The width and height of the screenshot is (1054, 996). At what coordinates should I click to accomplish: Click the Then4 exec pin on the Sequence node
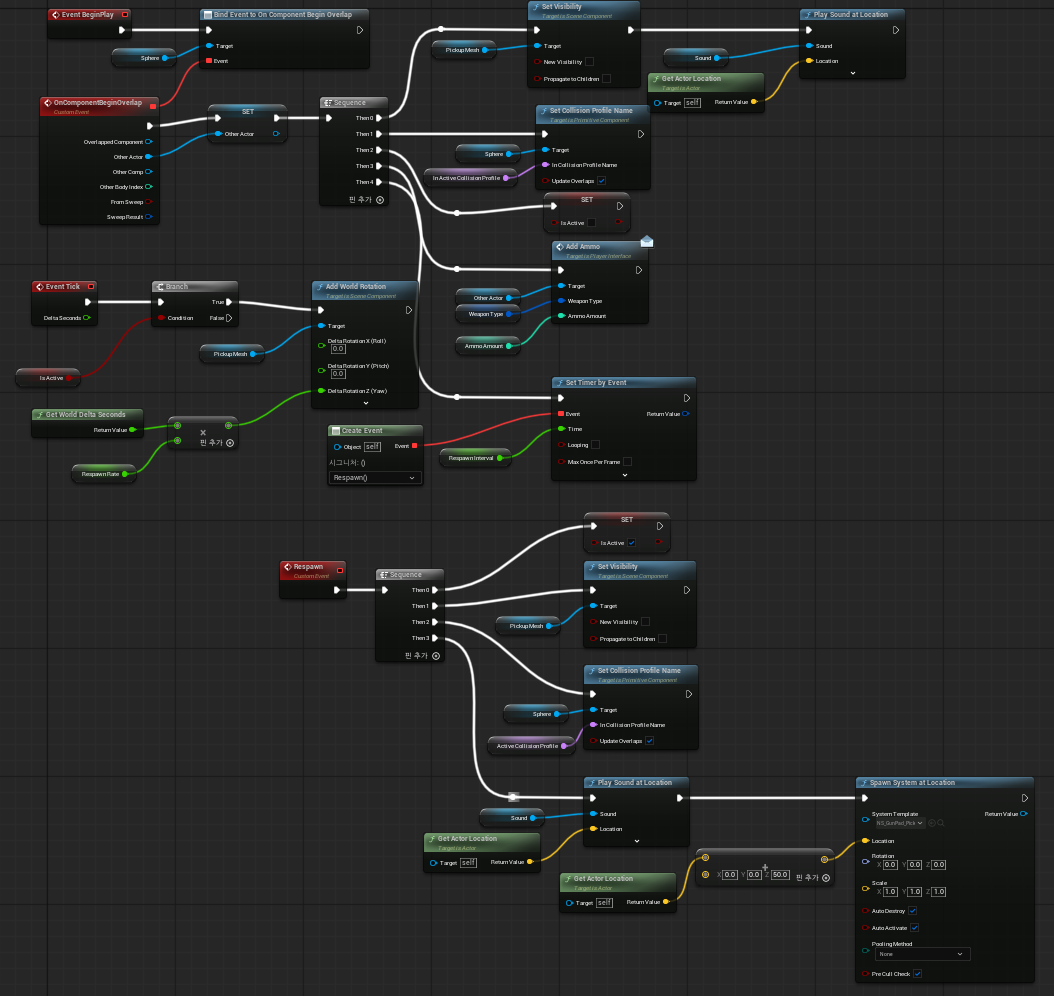[379, 182]
